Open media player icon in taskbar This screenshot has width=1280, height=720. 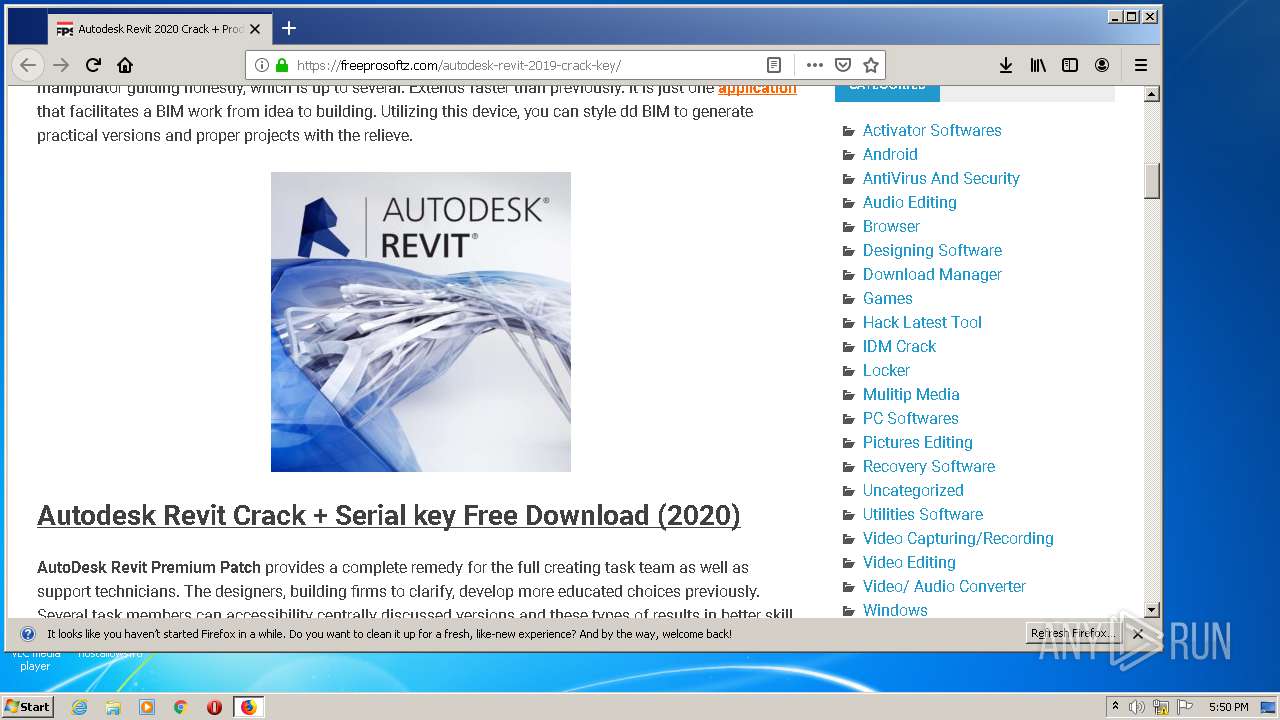pos(147,707)
